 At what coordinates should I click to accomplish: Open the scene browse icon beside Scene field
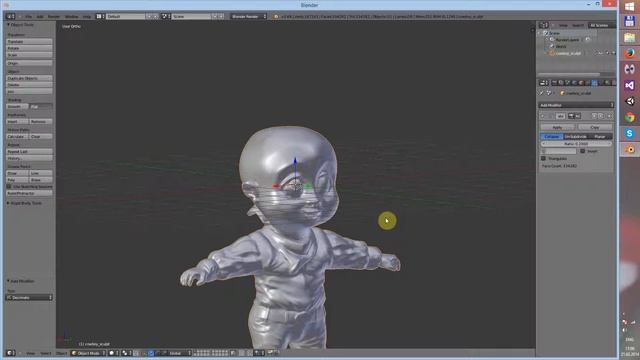click(165, 16)
